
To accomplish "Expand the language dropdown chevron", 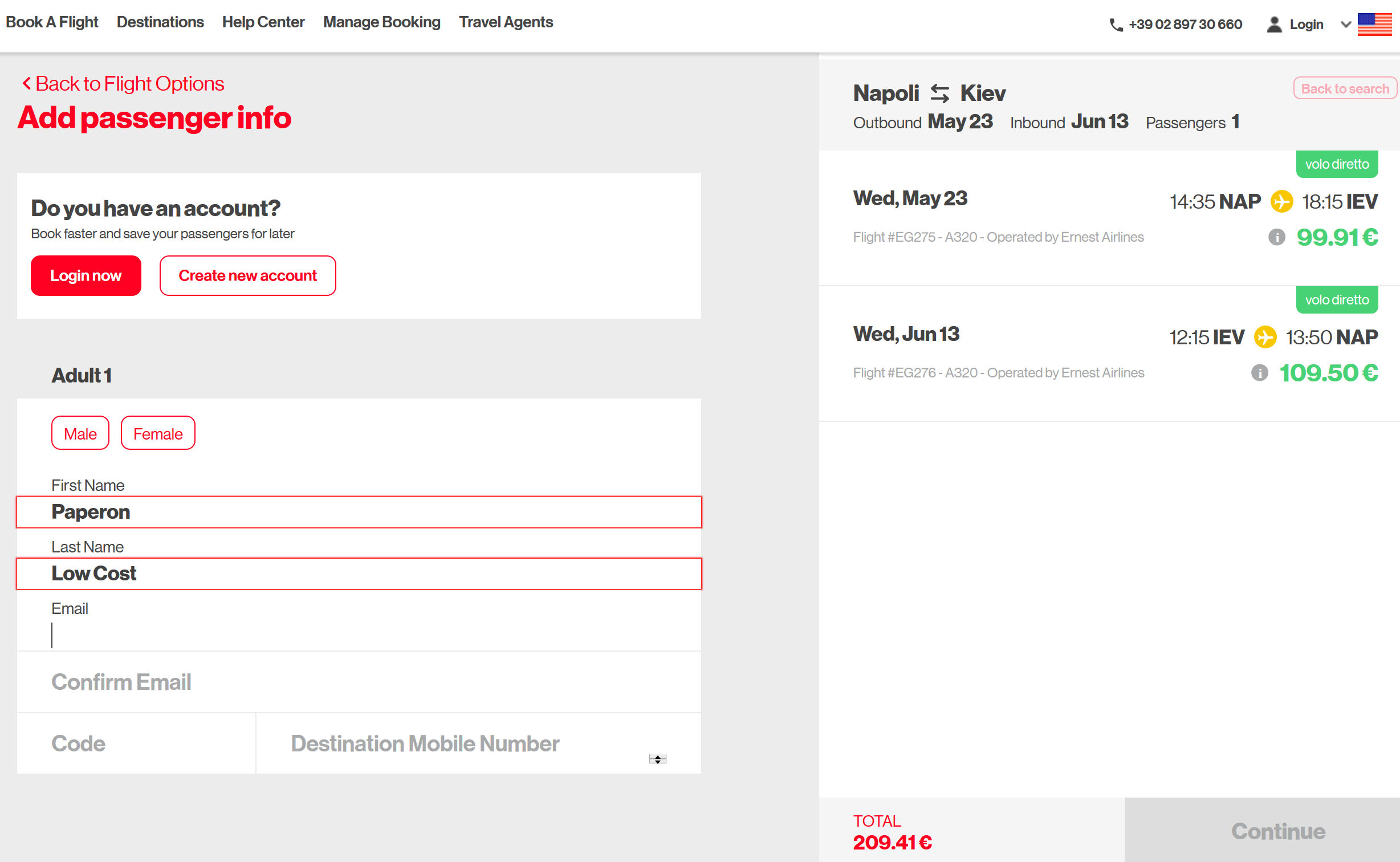I will click(x=1346, y=25).
